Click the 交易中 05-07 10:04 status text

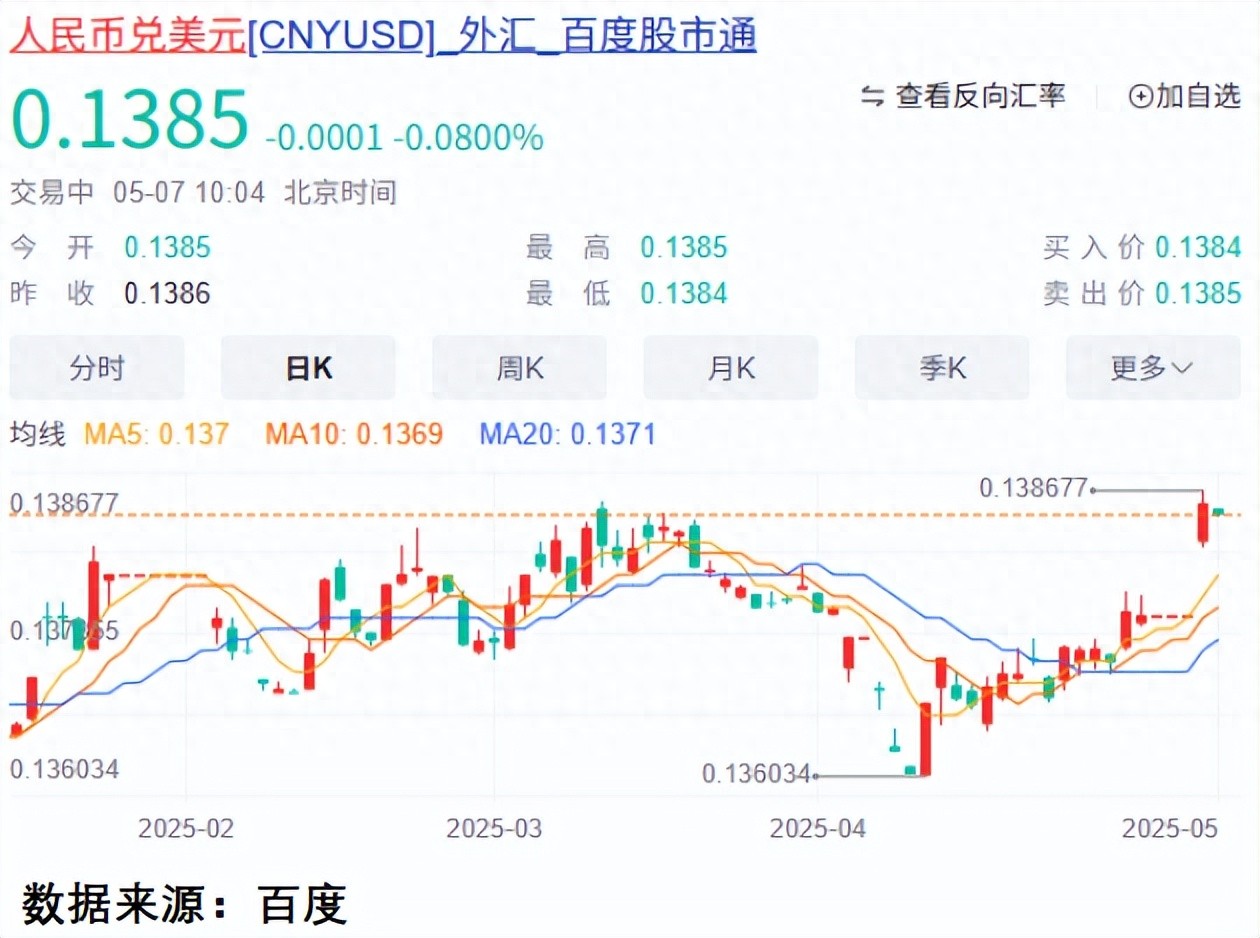tap(138, 192)
